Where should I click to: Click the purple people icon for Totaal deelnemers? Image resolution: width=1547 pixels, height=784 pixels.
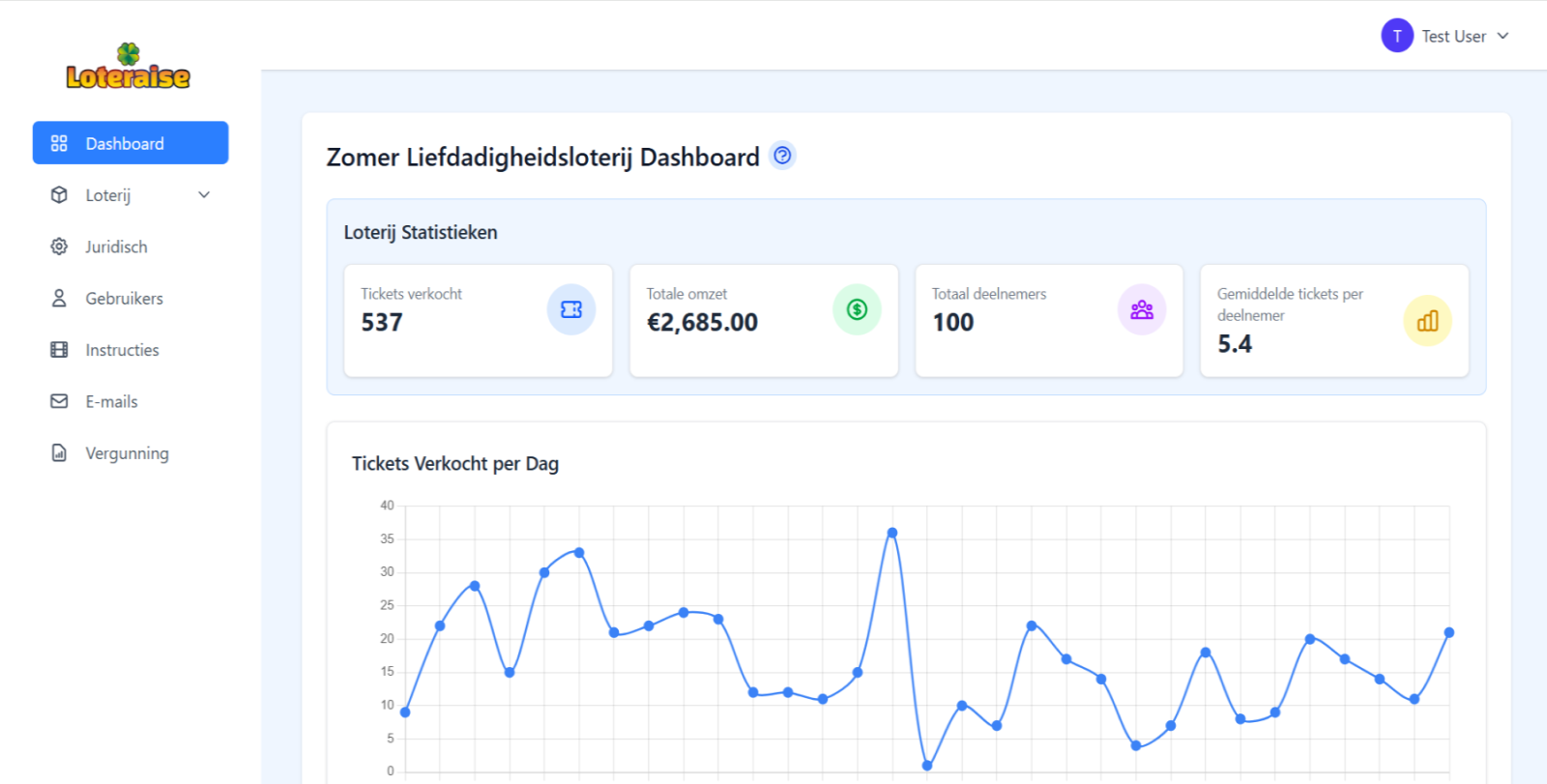coord(1142,309)
